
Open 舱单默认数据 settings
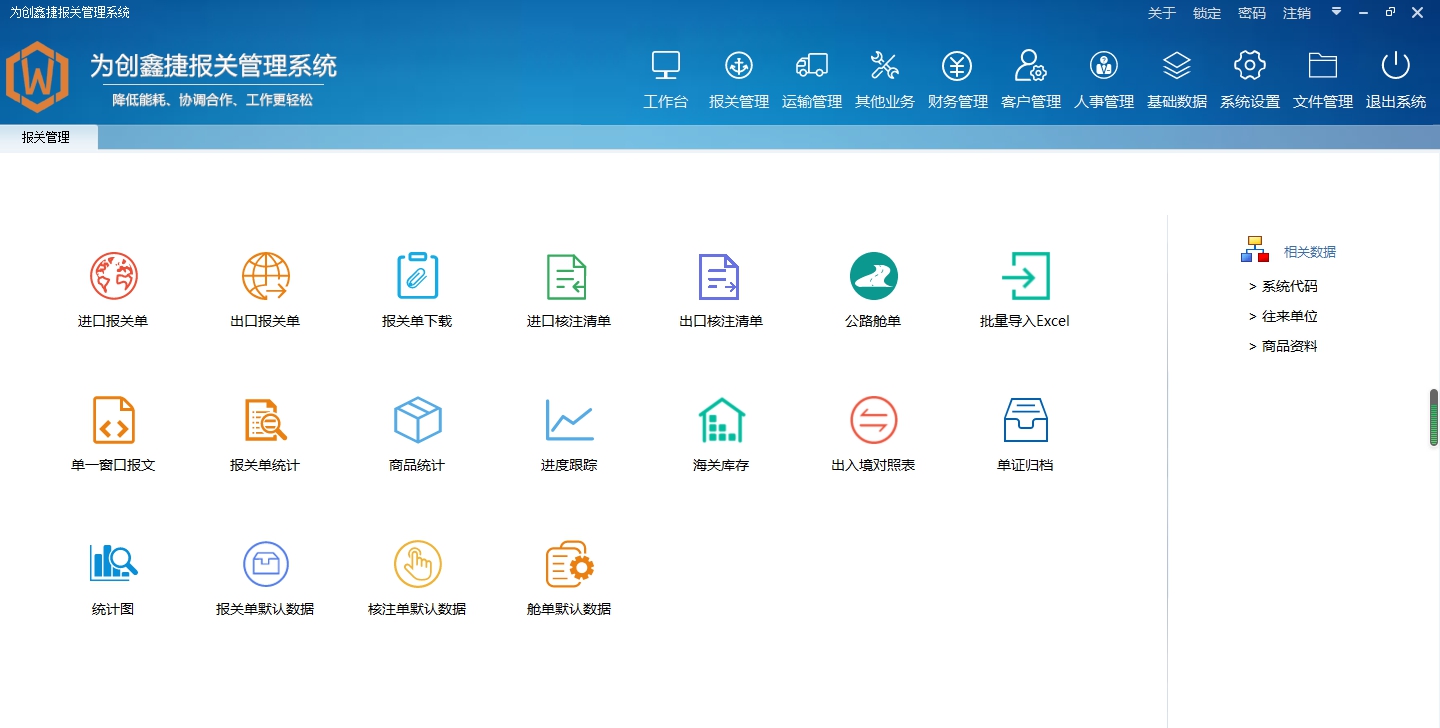click(x=568, y=576)
